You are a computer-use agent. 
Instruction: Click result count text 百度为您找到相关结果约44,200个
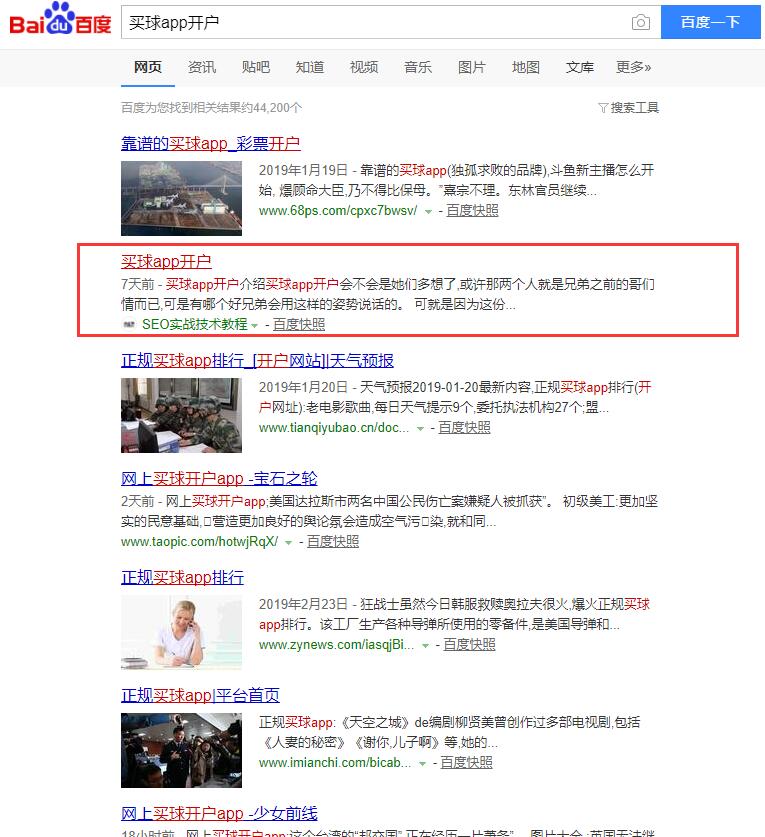click(211, 108)
